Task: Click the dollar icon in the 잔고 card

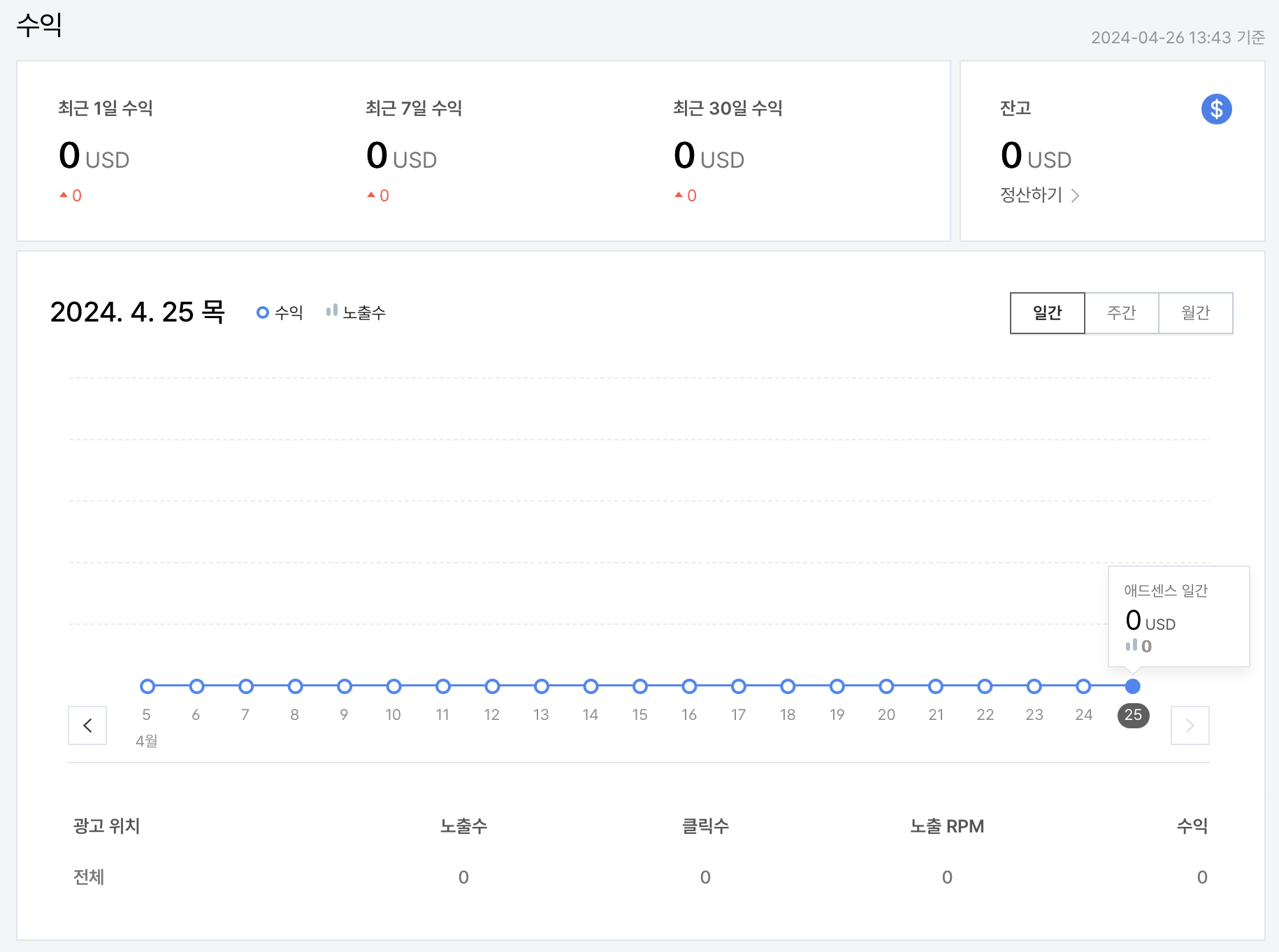Action: pyautogui.click(x=1216, y=108)
